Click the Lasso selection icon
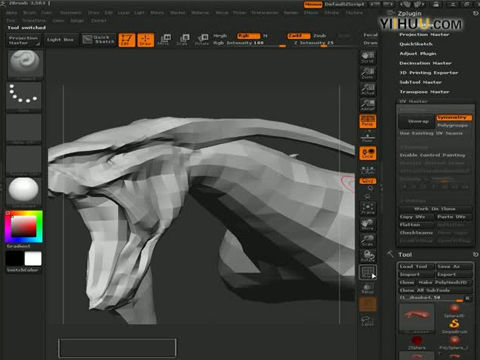 [368, 321]
